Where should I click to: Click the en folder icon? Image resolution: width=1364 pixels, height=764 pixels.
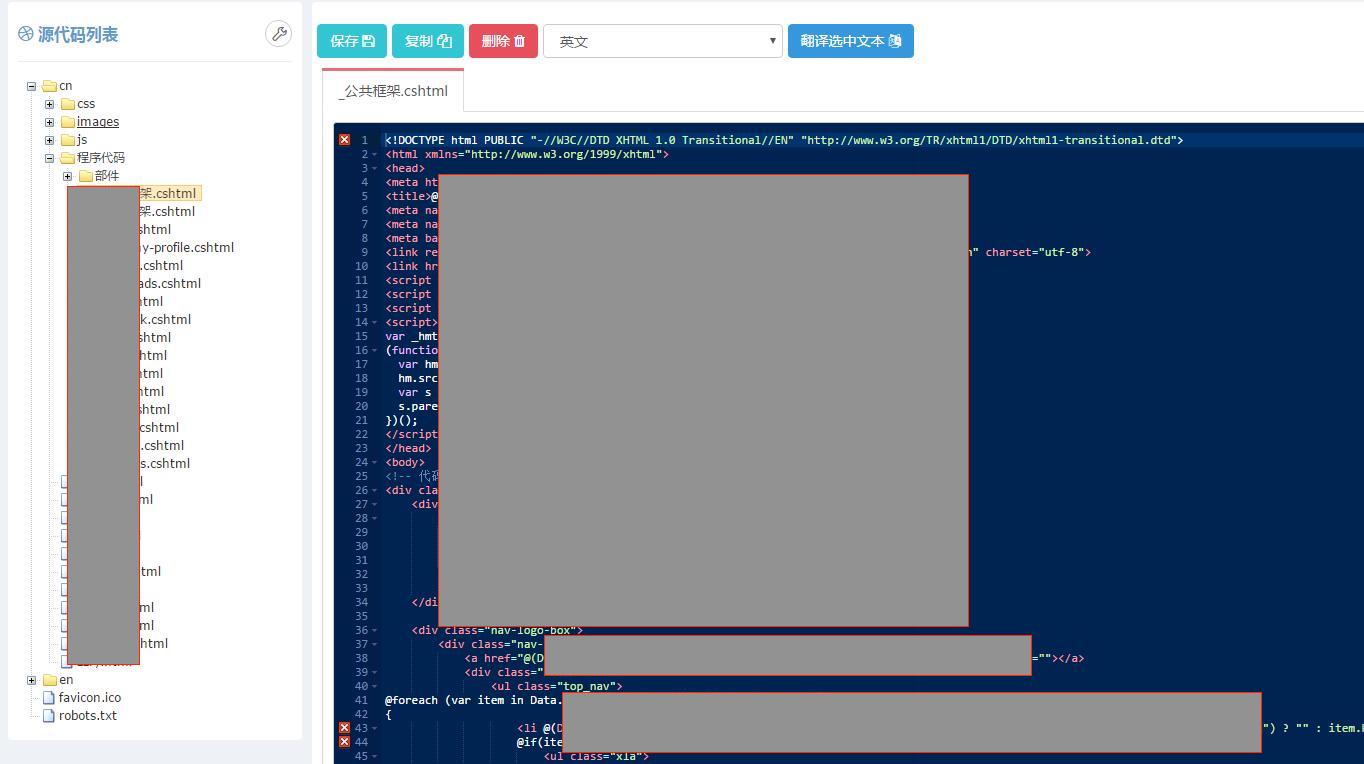49,680
